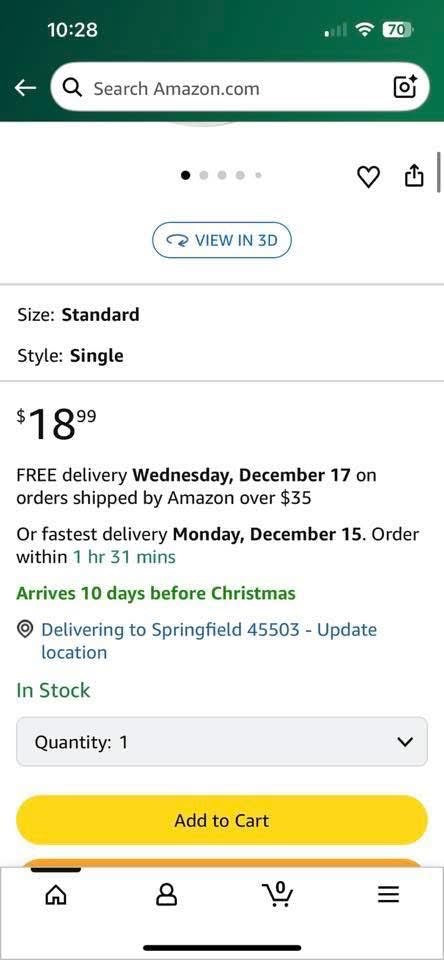Viewport: 444px width, 960px height.
Task: Tap the location pin icon
Action: tap(25, 629)
